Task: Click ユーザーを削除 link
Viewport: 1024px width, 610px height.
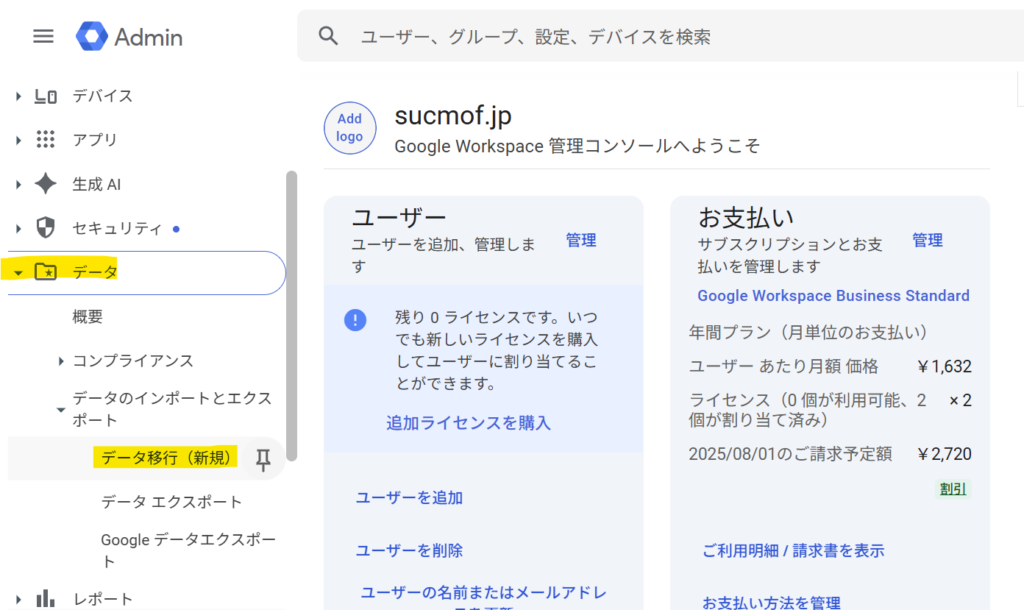Action: 409,551
